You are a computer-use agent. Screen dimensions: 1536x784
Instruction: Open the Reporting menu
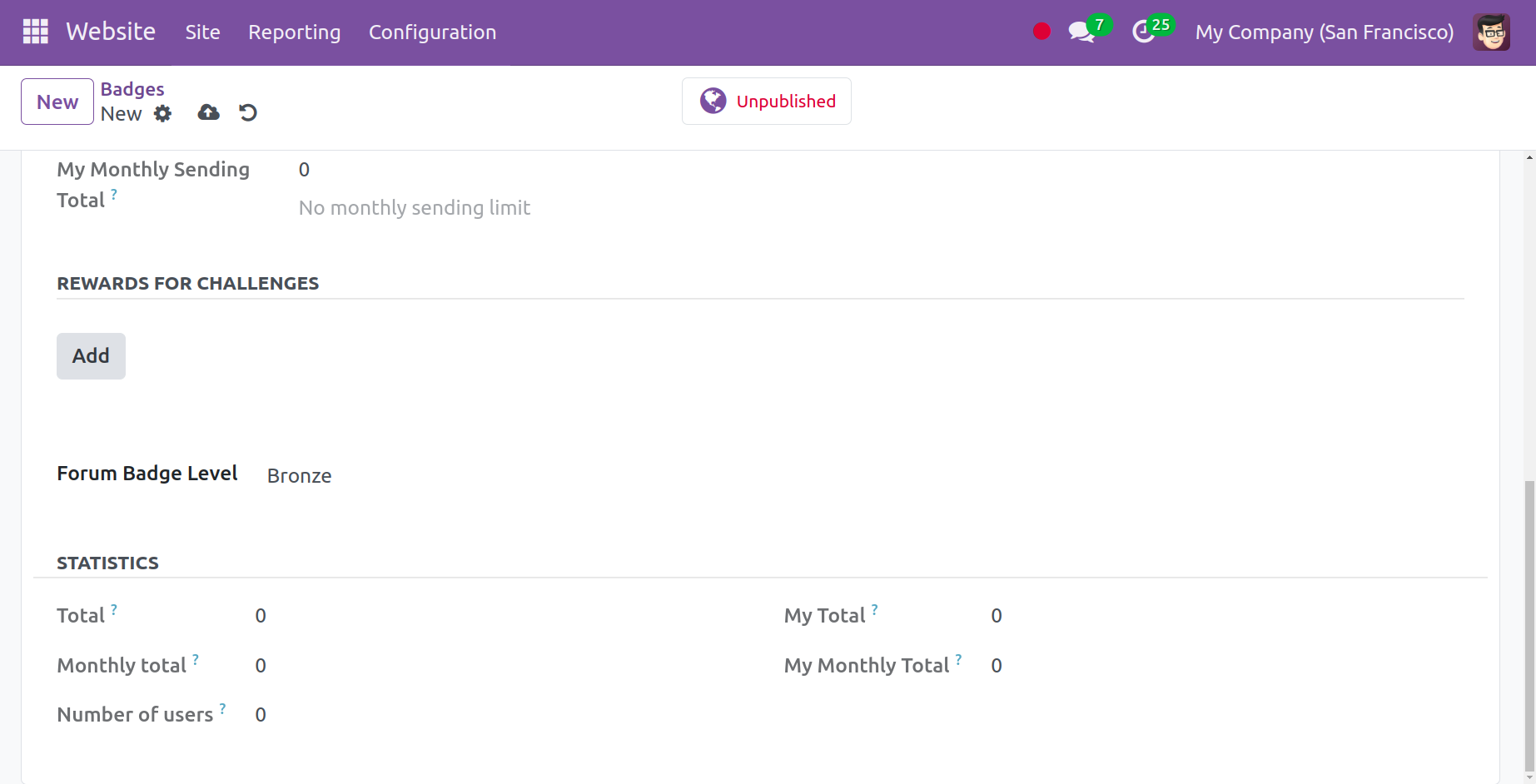point(294,32)
